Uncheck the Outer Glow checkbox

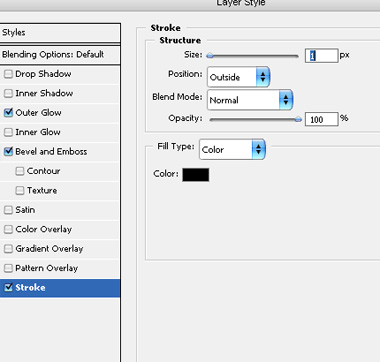point(8,113)
